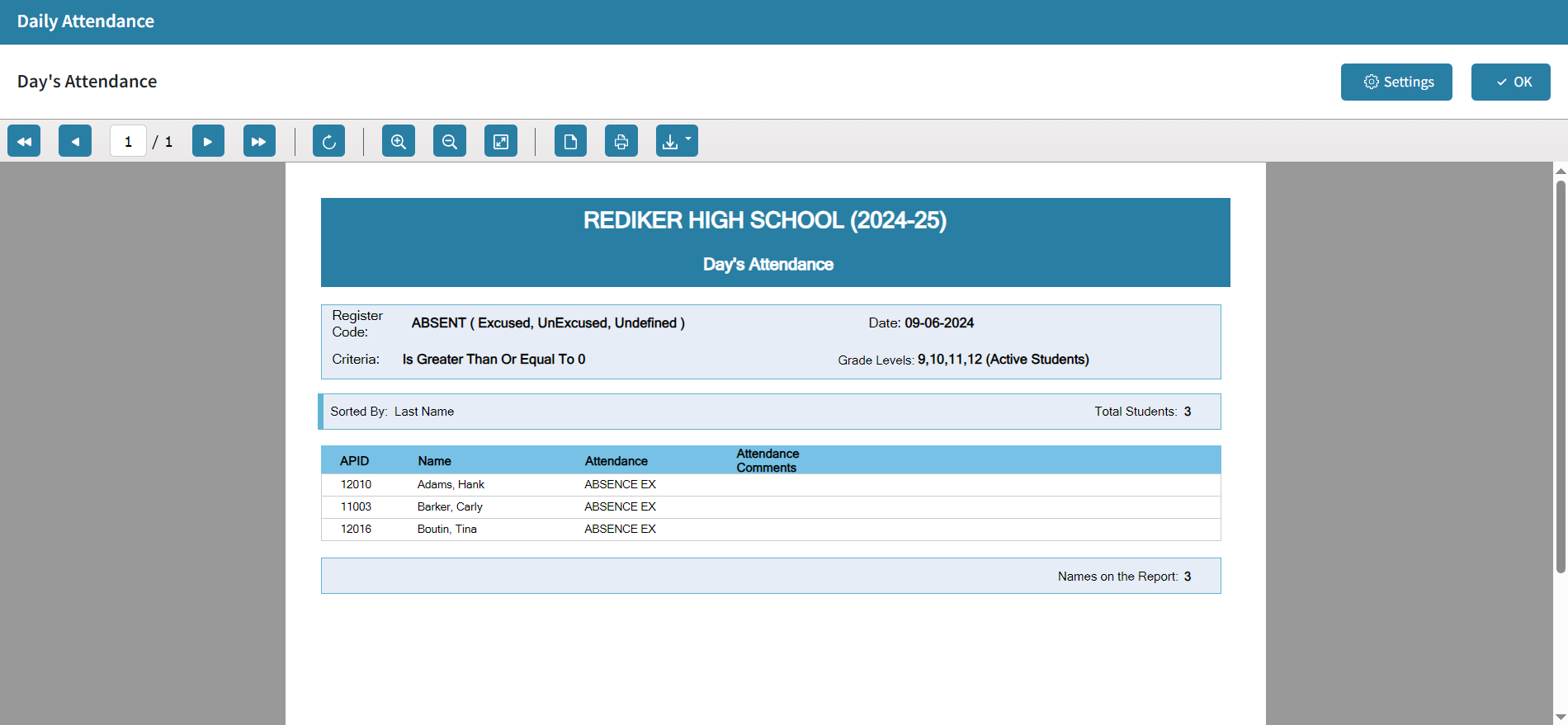Image resolution: width=1568 pixels, height=725 pixels.
Task: Click APID value 12016
Action: 356,529
